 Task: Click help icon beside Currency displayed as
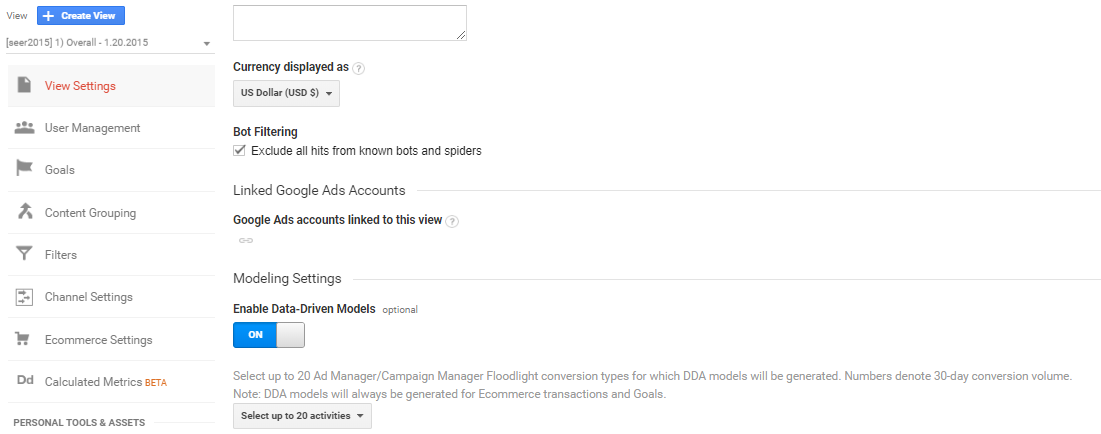click(x=358, y=68)
